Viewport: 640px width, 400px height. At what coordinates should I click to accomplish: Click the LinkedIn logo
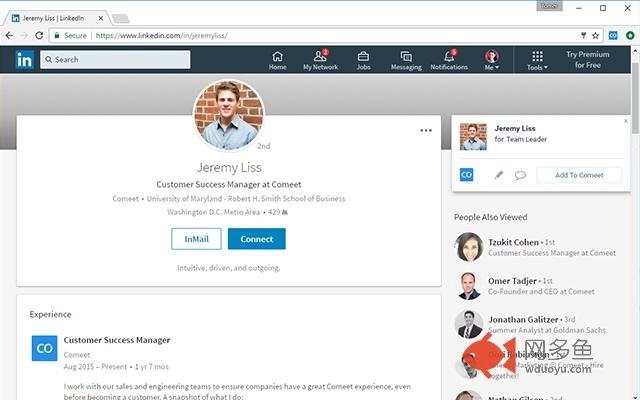click(x=24, y=60)
